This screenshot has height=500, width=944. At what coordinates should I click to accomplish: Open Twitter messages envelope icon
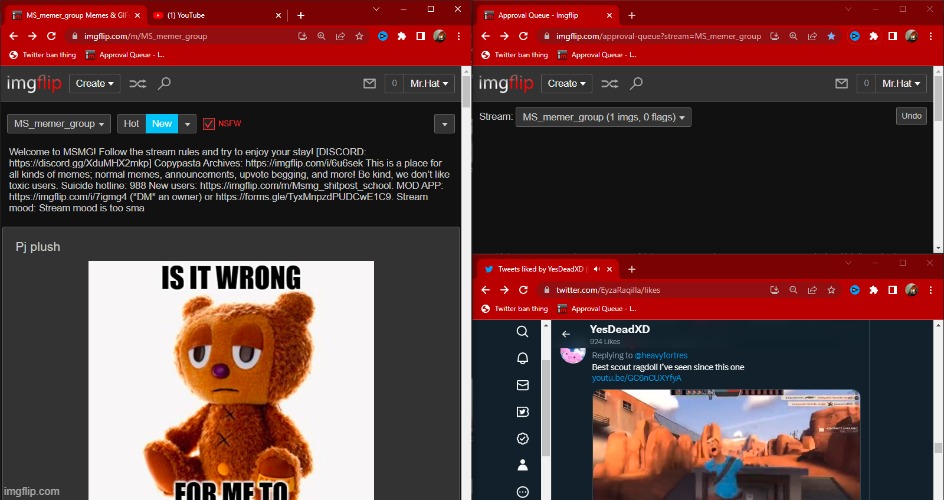click(523, 385)
